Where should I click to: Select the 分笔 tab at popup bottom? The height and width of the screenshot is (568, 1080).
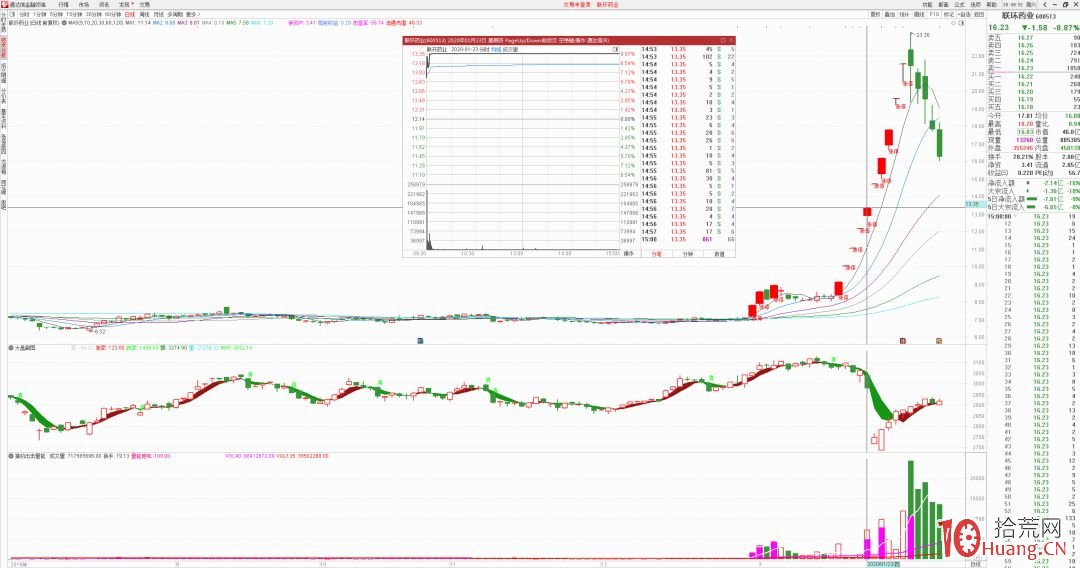(656, 253)
